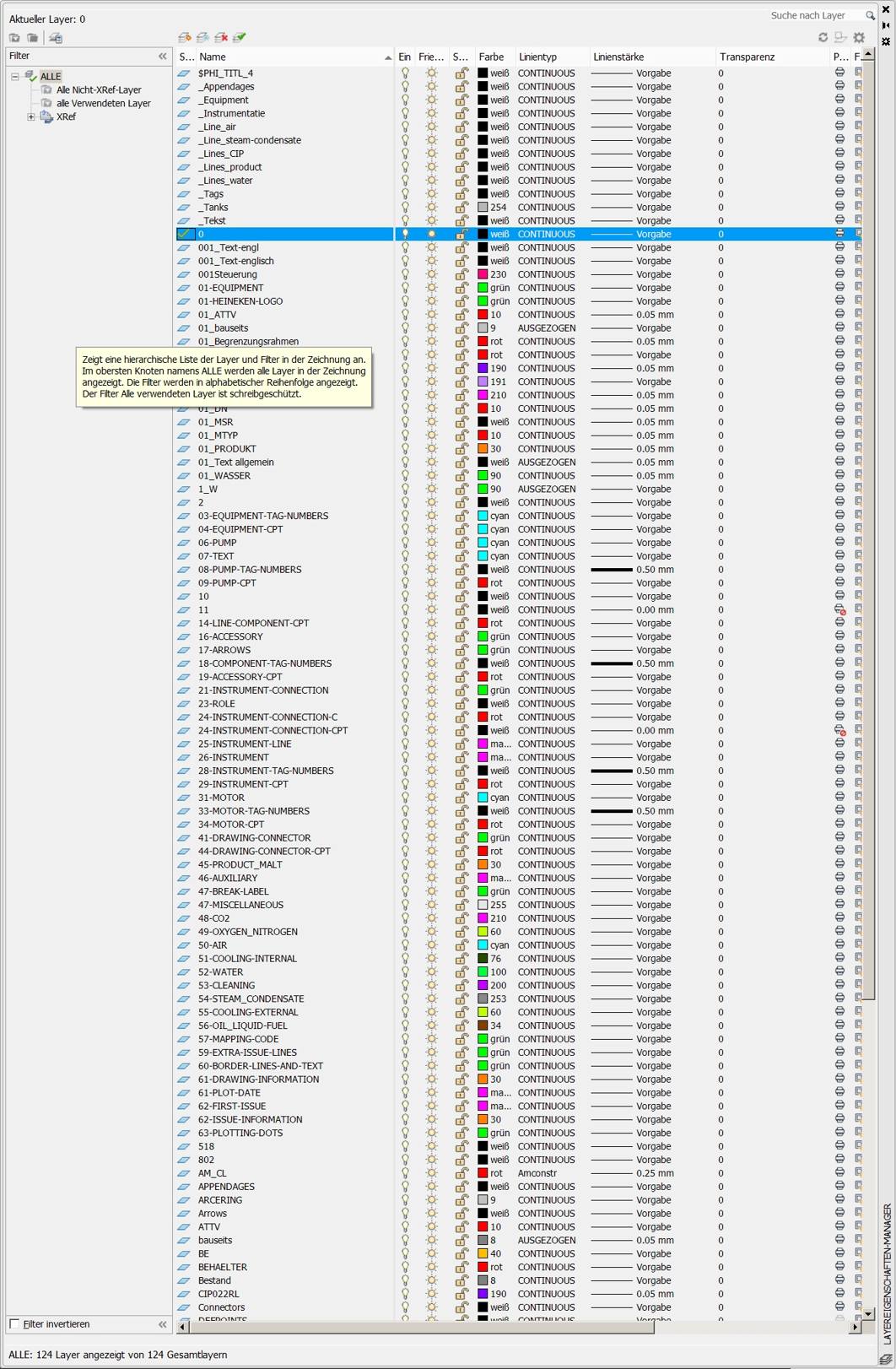Open palette properties icon below auto-hide
The image size is (896, 1369).
[x=886, y=41]
